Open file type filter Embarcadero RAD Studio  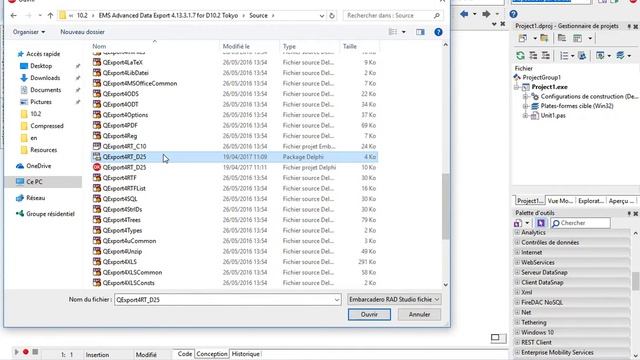click(394, 300)
